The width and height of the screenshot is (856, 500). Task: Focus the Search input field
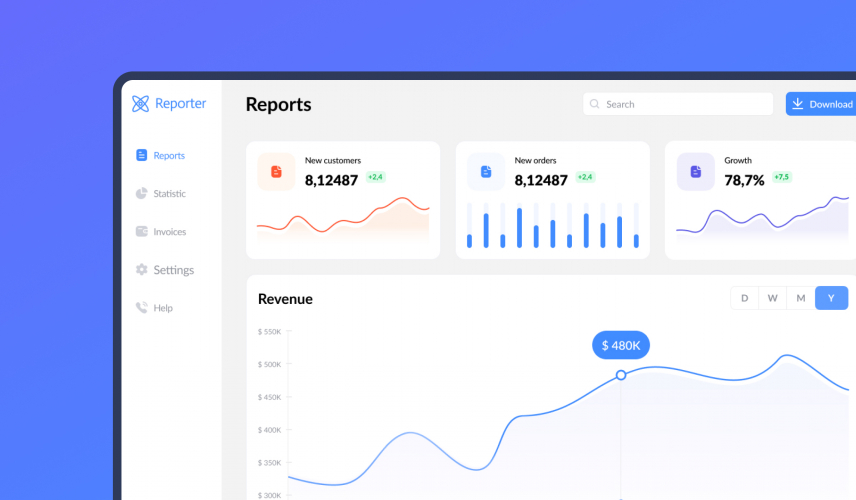click(678, 104)
